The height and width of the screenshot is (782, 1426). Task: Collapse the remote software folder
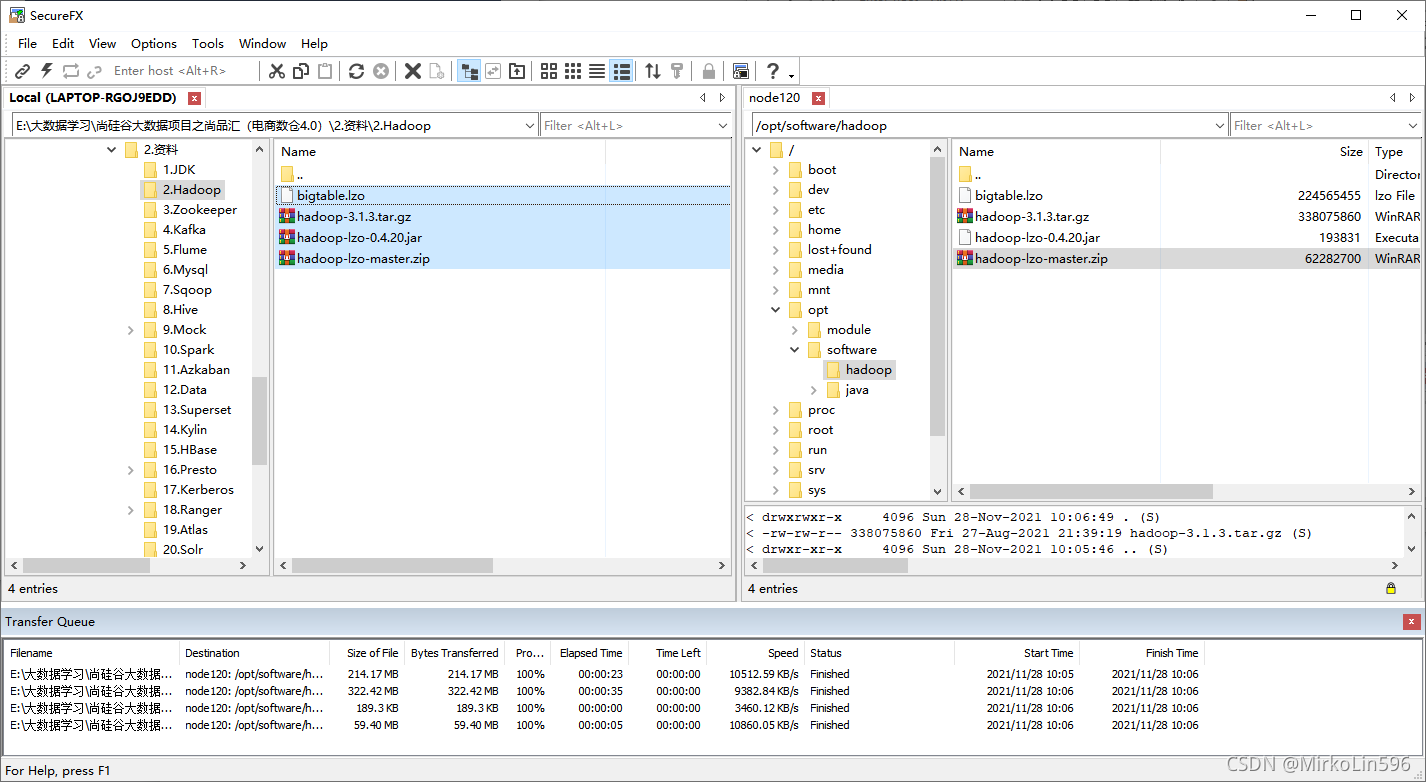795,350
